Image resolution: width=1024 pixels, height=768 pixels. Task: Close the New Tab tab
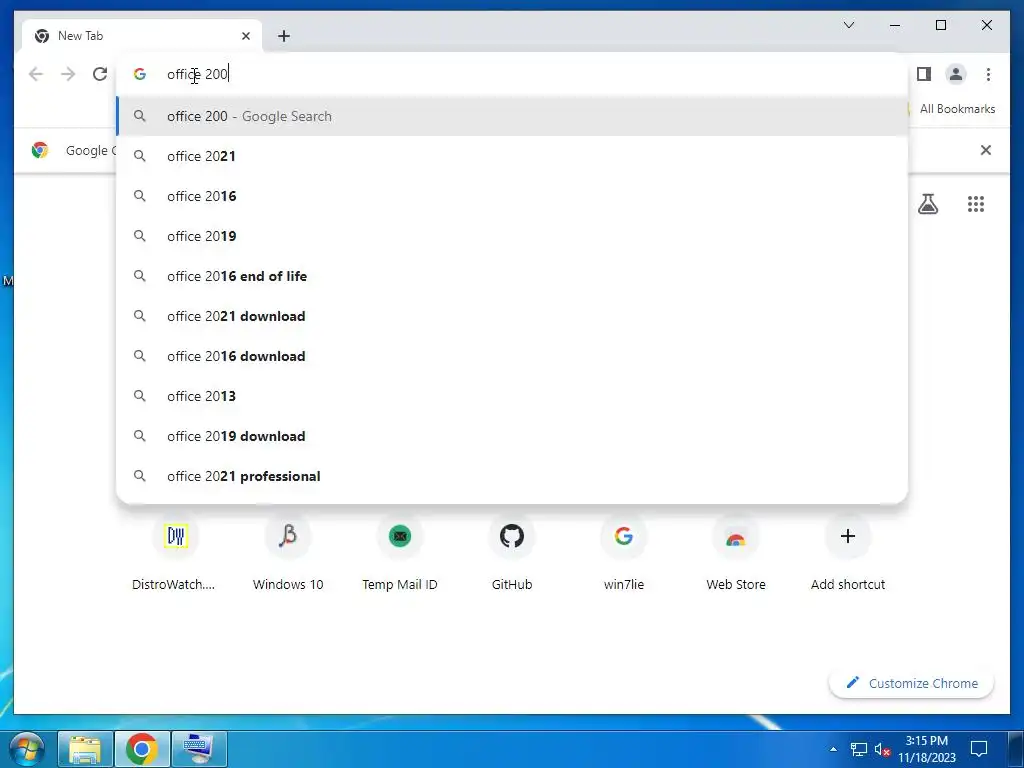click(x=246, y=36)
